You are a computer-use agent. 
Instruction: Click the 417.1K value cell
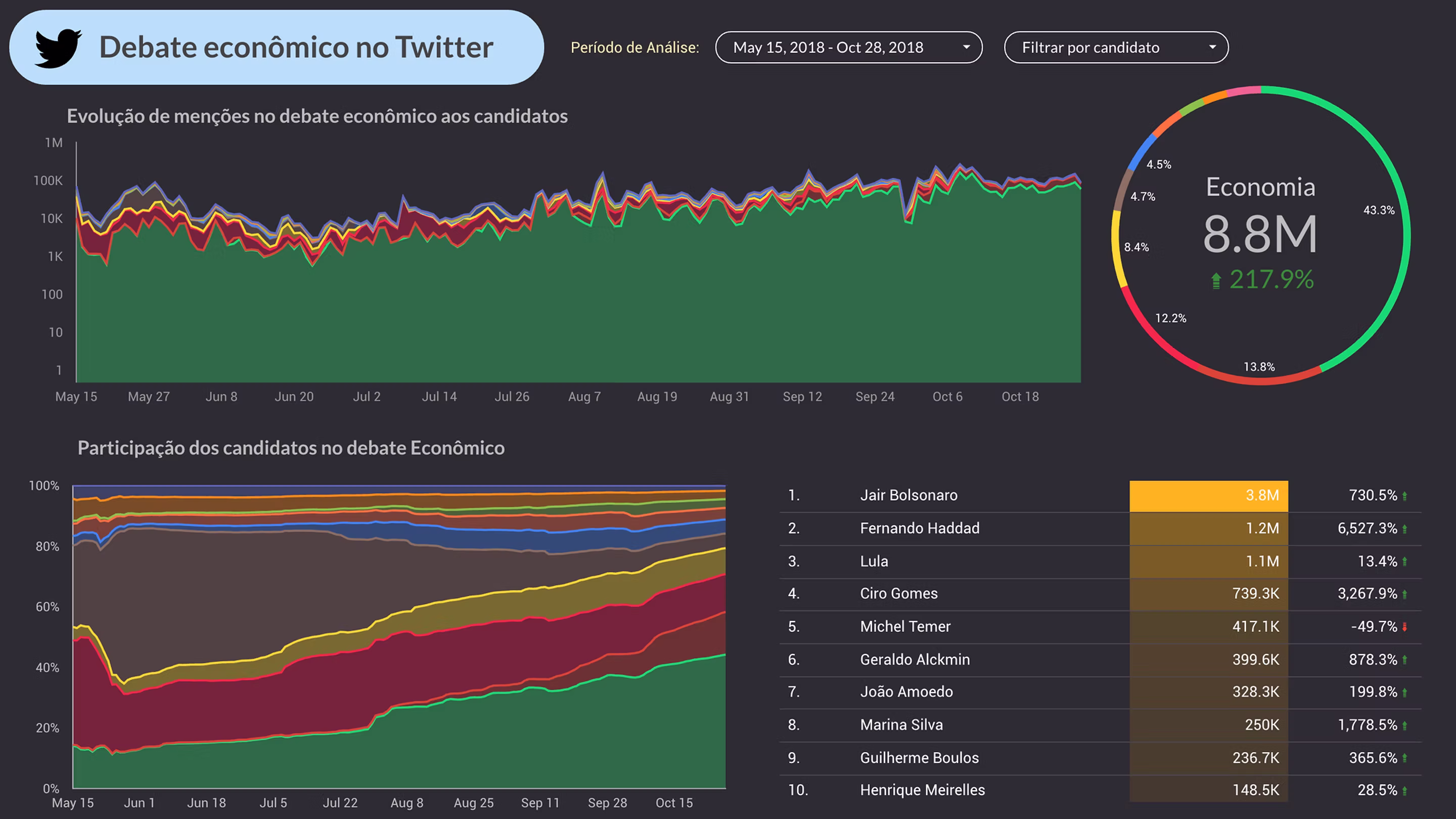pyautogui.click(x=1208, y=626)
